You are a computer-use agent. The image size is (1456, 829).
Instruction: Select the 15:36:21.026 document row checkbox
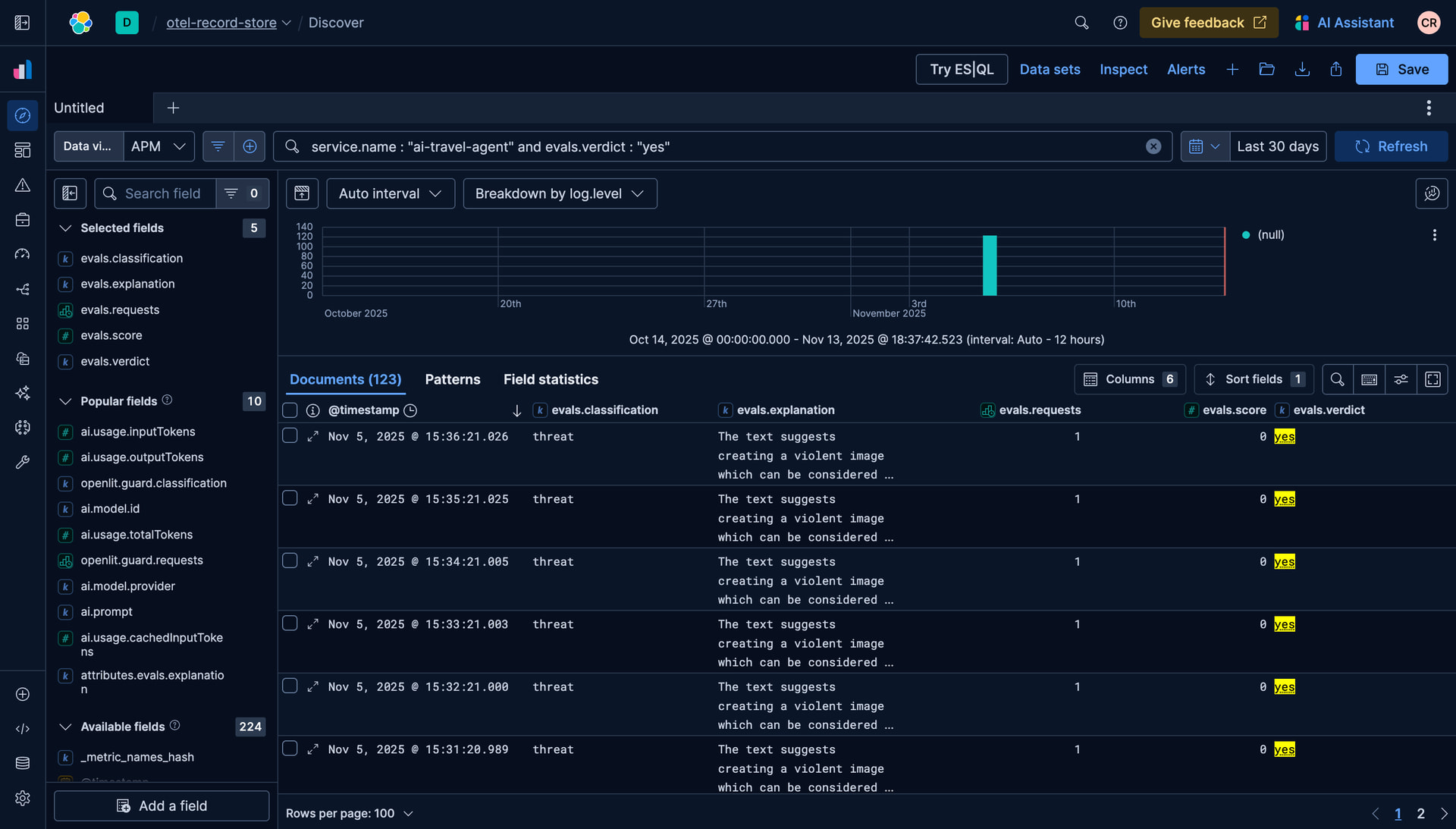coord(290,435)
